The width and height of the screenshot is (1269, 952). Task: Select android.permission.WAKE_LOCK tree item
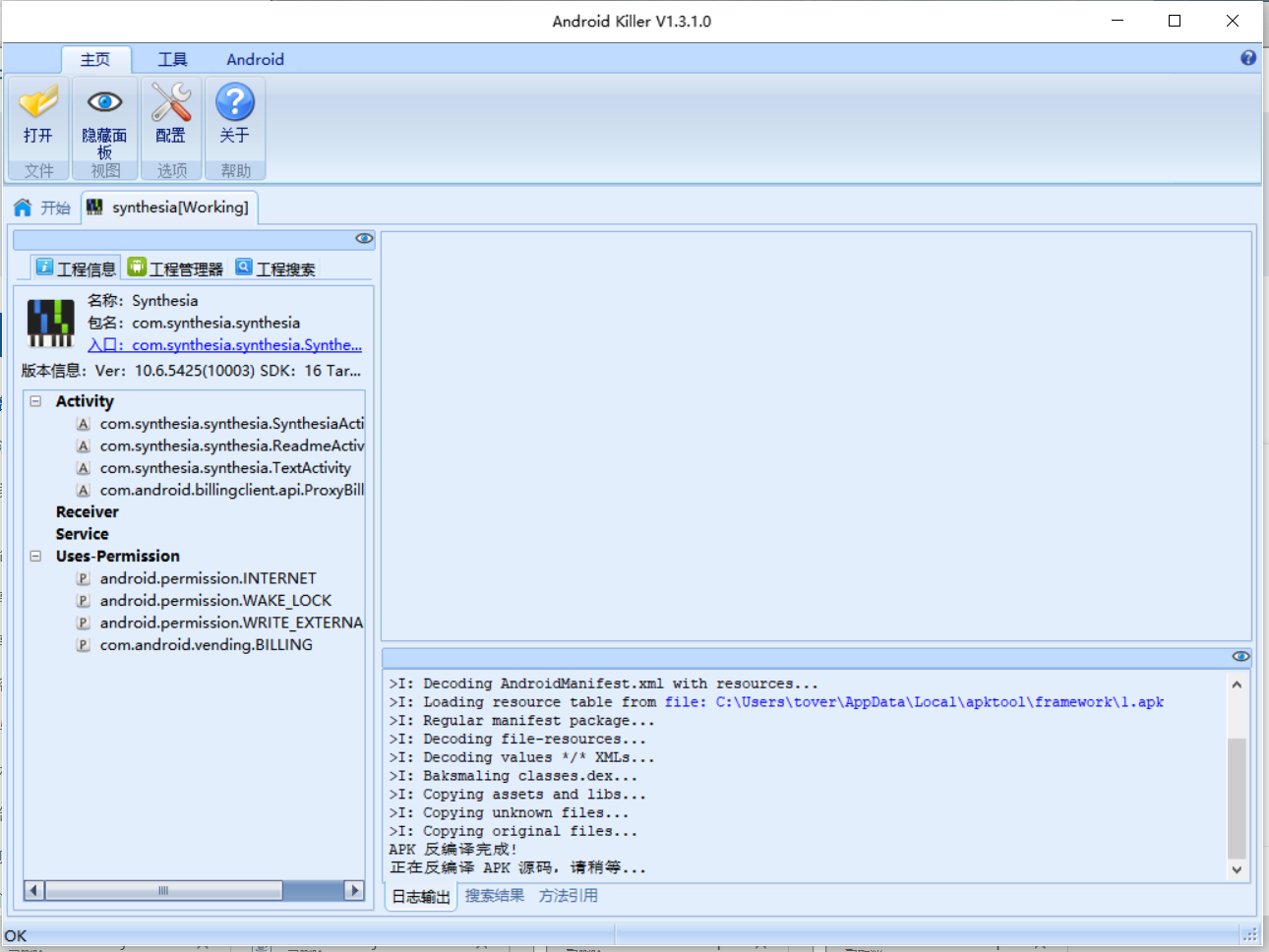tap(215, 601)
